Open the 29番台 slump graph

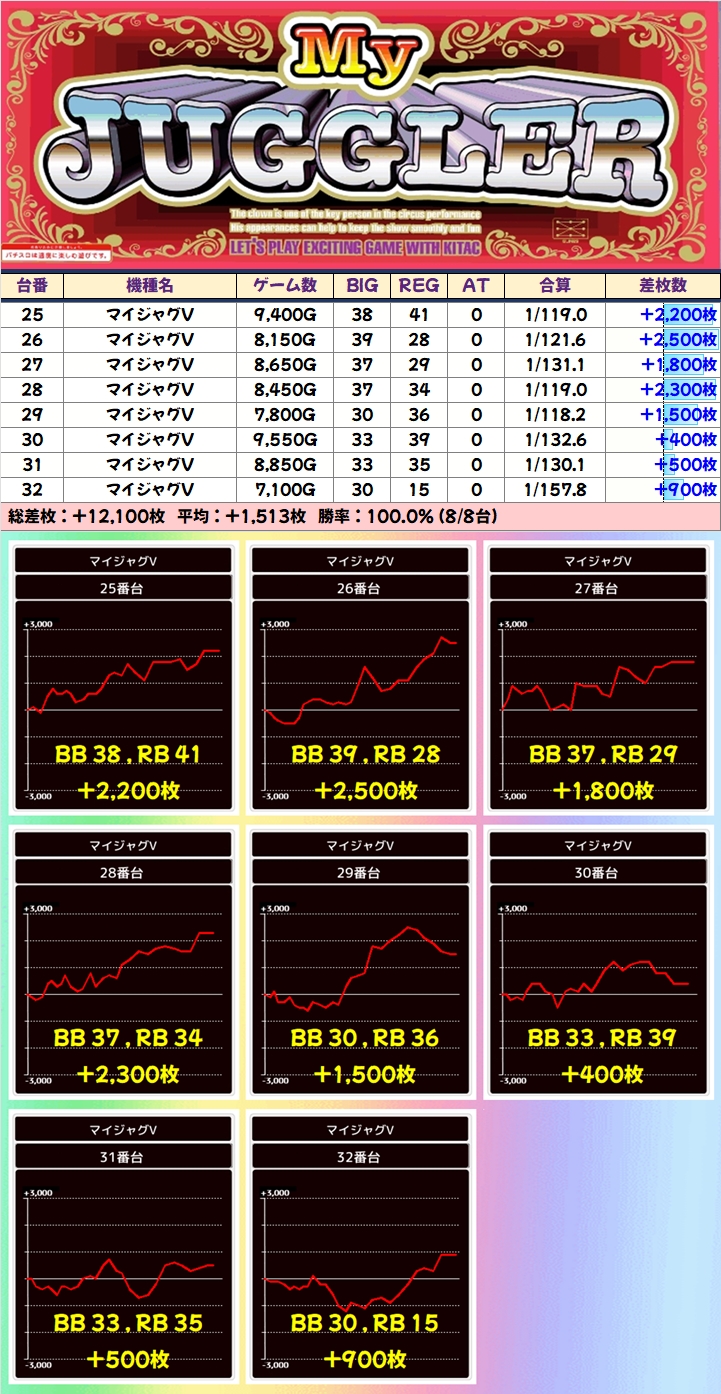(360, 962)
